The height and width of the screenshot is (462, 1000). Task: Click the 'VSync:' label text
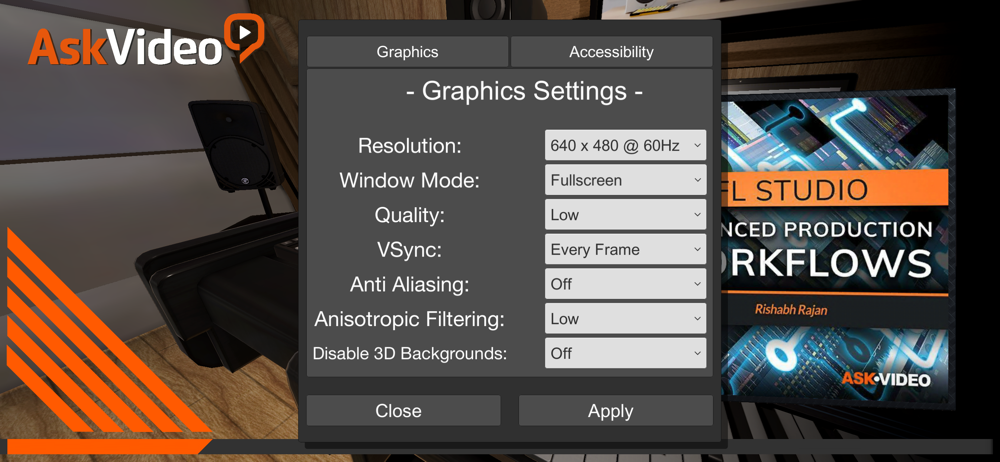[x=409, y=250]
